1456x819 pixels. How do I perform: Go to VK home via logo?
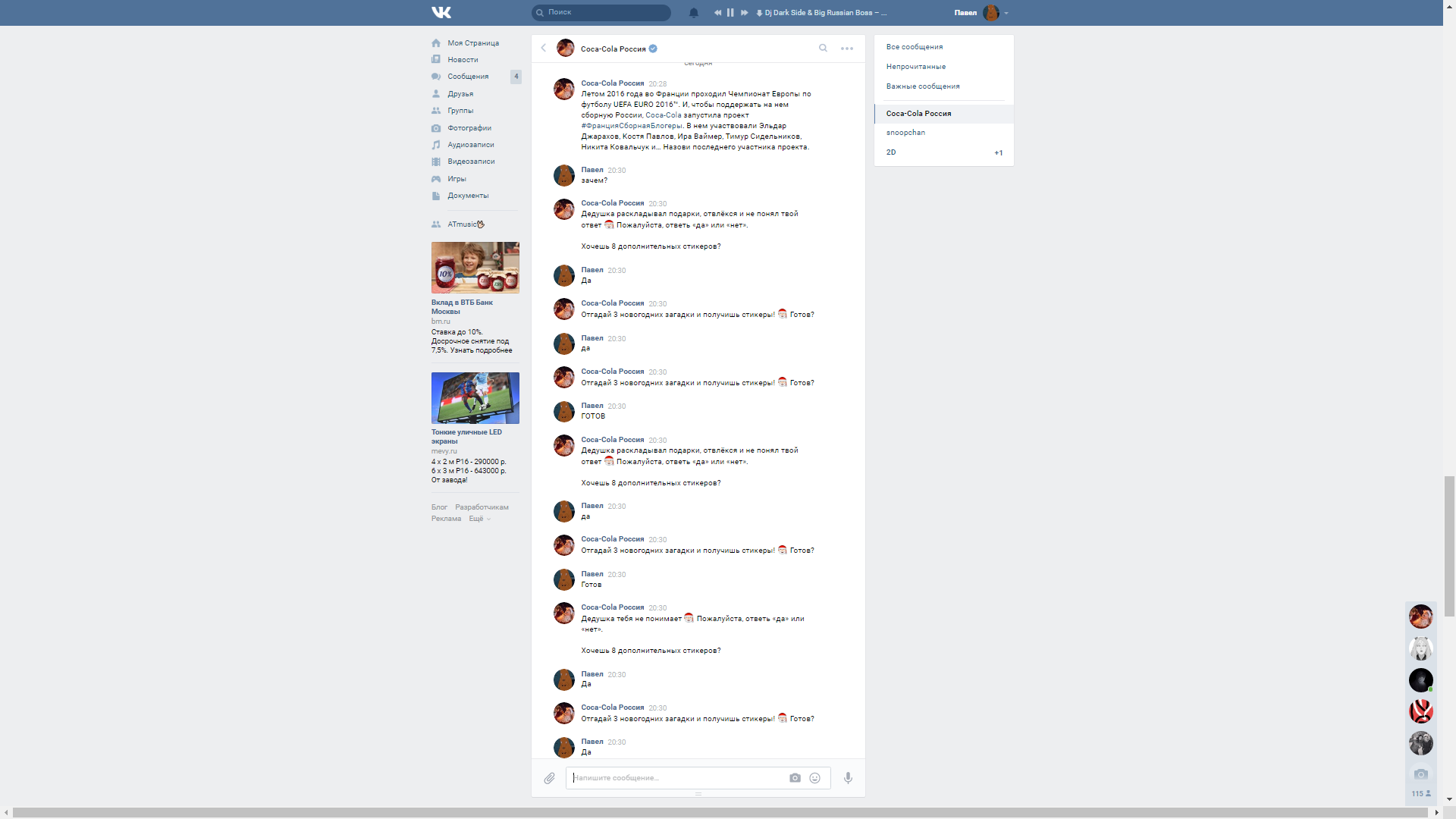(x=441, y=12)
